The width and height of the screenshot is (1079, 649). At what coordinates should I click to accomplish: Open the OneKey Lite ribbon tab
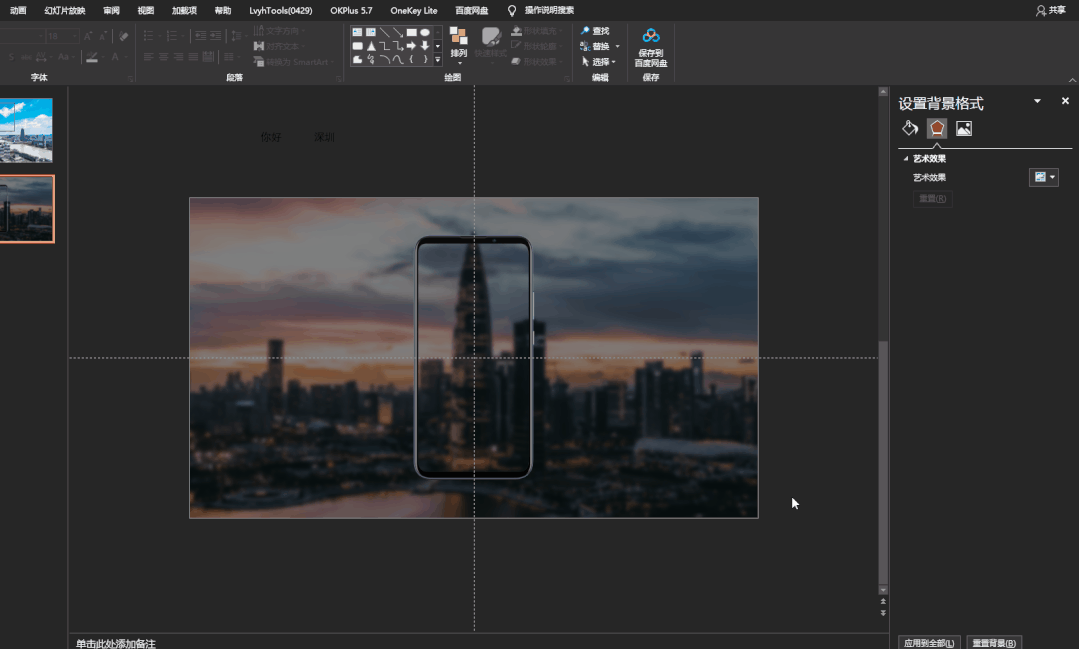tap(413, 10)
